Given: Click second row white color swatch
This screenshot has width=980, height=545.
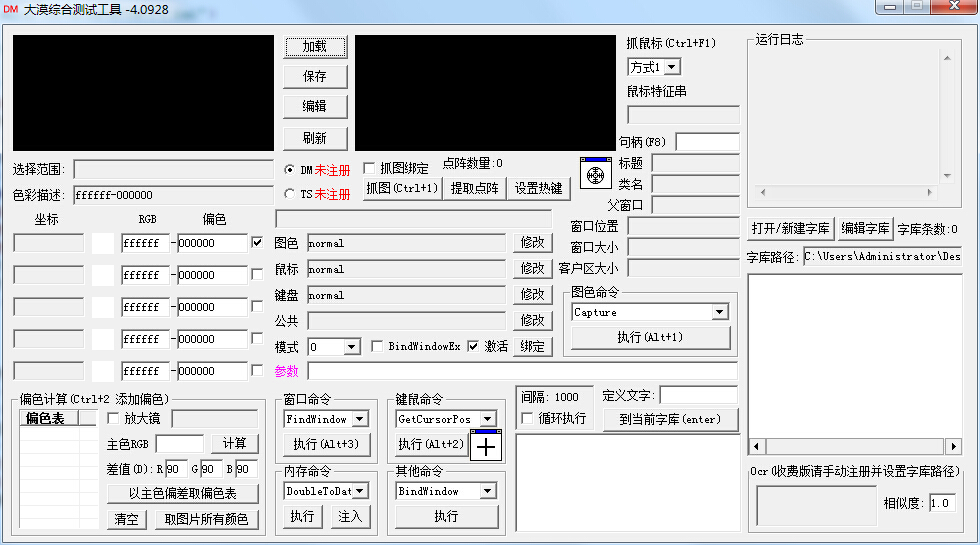Looking at the screenshot, I should point(103,275).
